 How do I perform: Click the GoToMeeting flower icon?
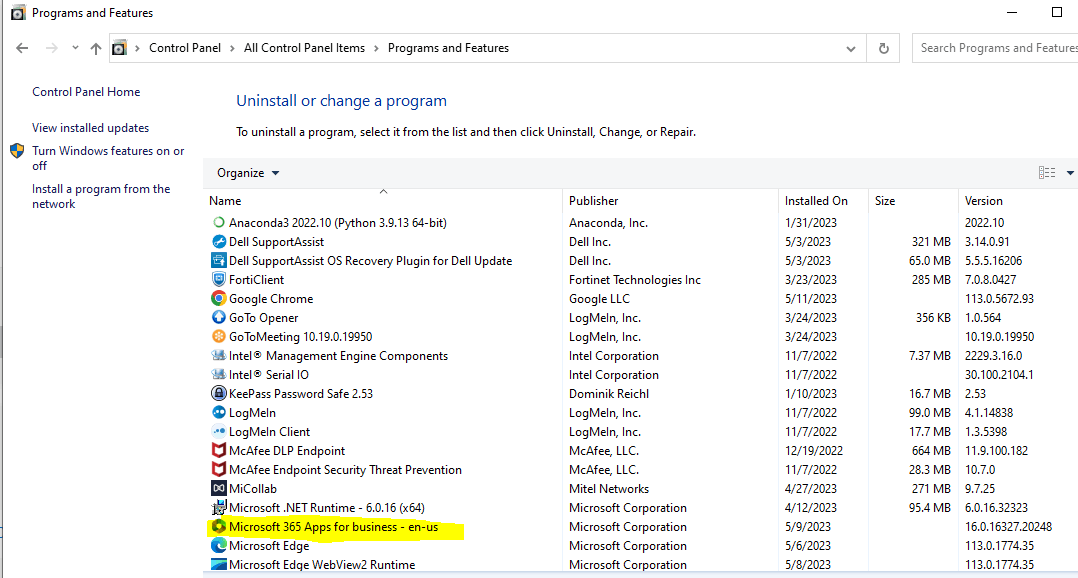(219, 336)
